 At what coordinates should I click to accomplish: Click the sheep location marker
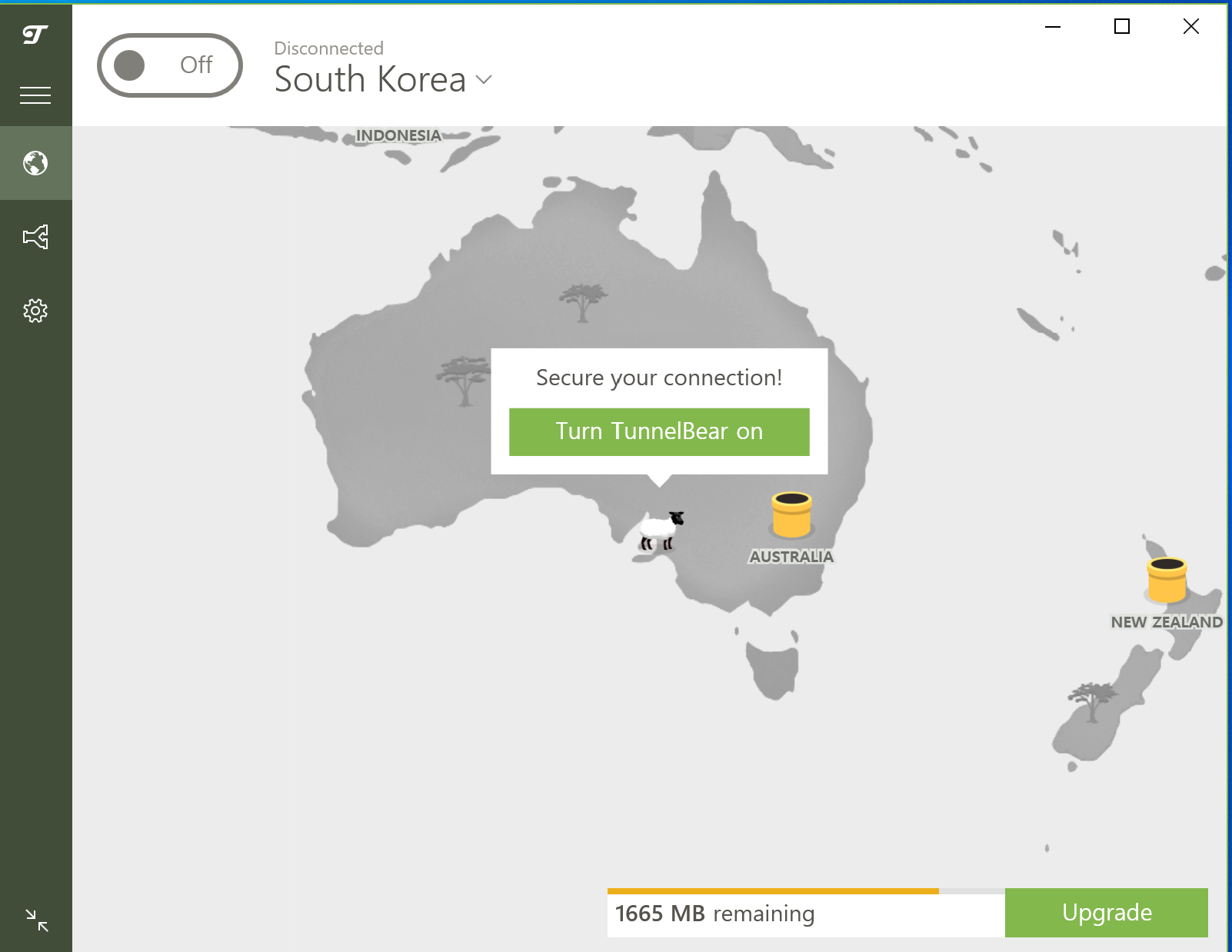click(x=661, y=531)
